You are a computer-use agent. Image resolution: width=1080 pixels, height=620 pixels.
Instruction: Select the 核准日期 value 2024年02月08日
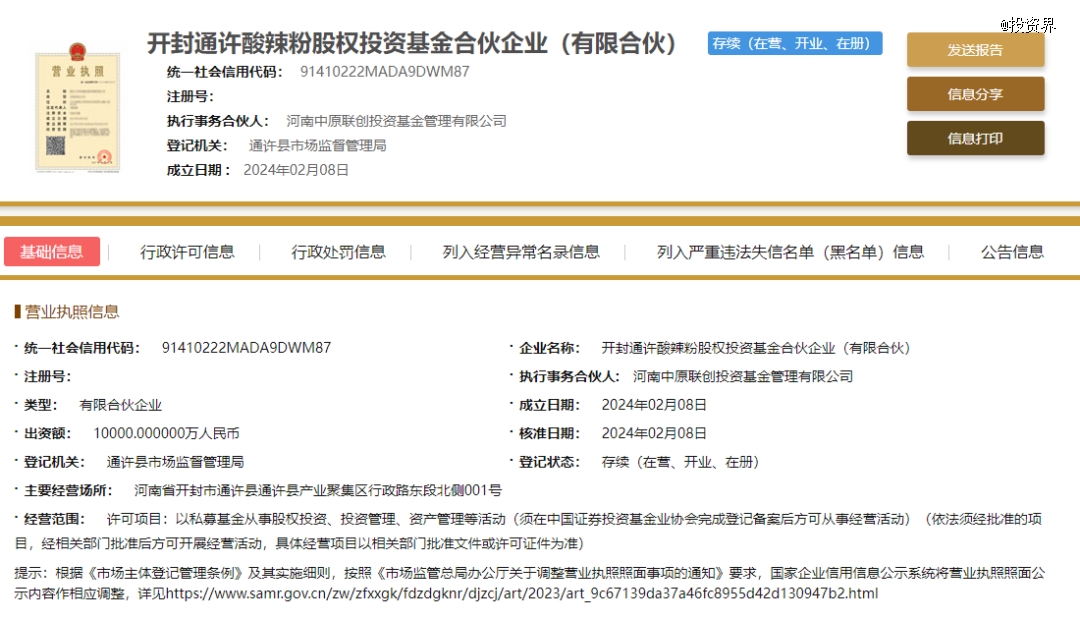[x=654, y=433]
